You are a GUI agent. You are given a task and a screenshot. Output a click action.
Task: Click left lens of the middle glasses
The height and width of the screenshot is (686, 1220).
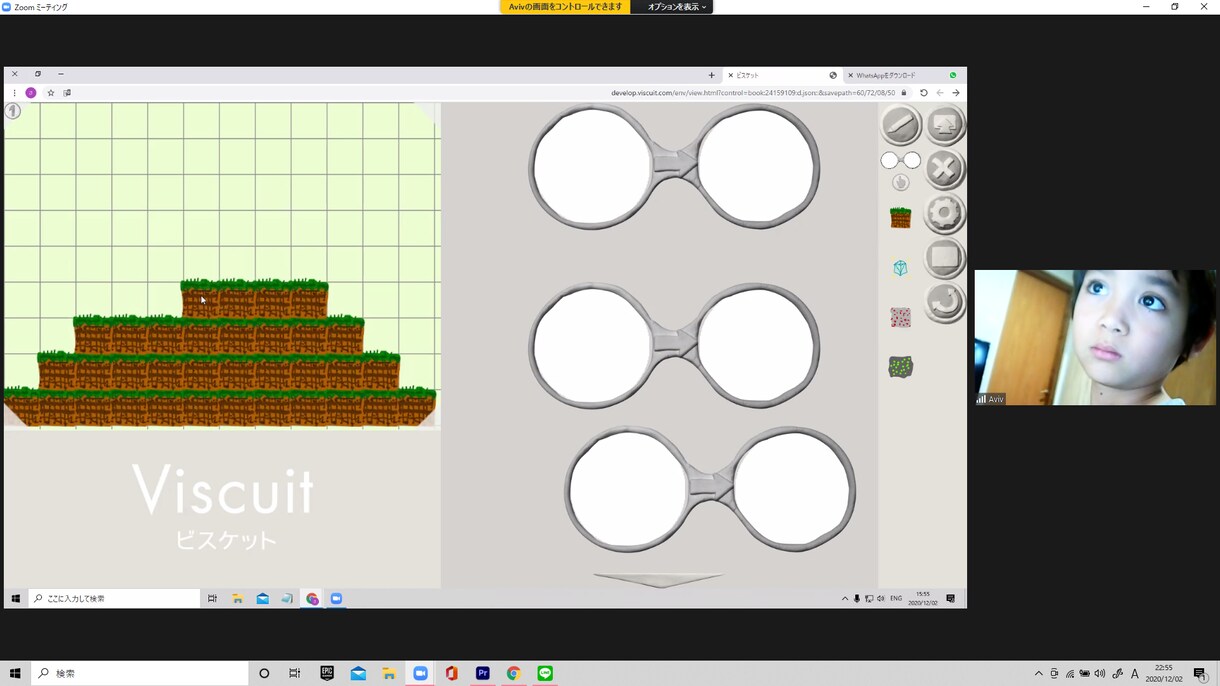[x=592, y=346]
